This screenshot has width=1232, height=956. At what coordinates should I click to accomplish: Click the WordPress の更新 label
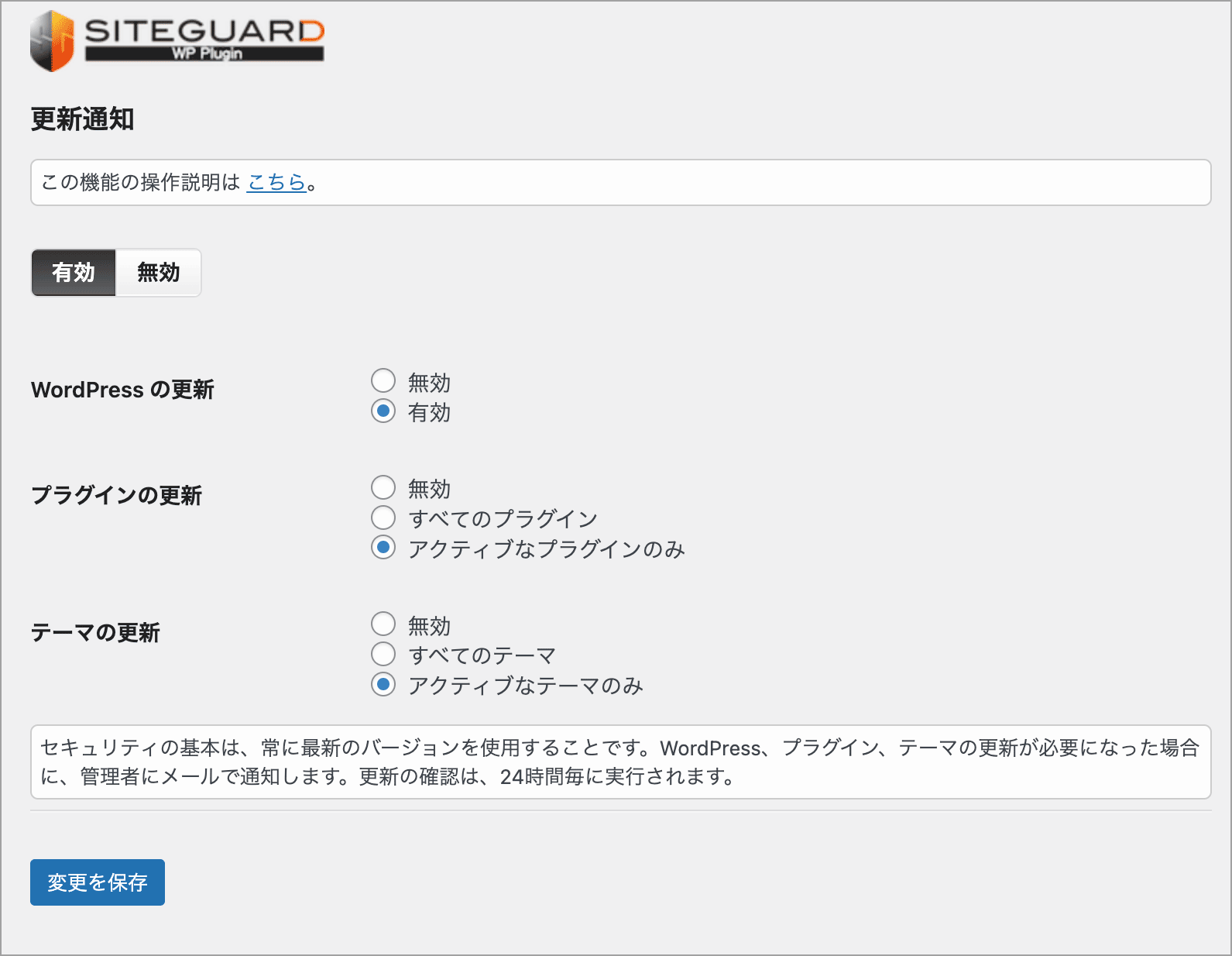pos(122,390)
